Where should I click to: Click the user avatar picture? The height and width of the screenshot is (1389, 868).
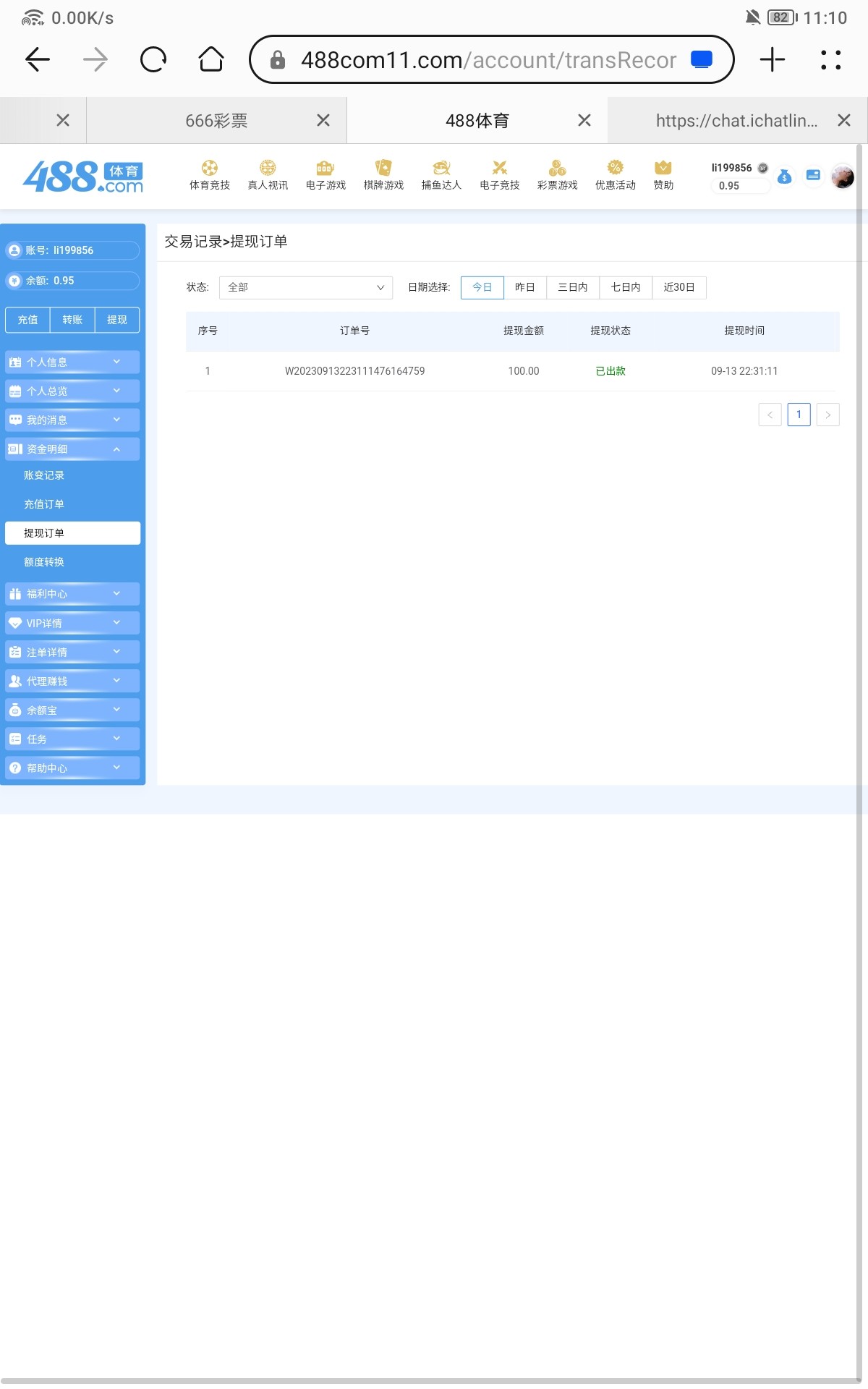tap(842, 176)
